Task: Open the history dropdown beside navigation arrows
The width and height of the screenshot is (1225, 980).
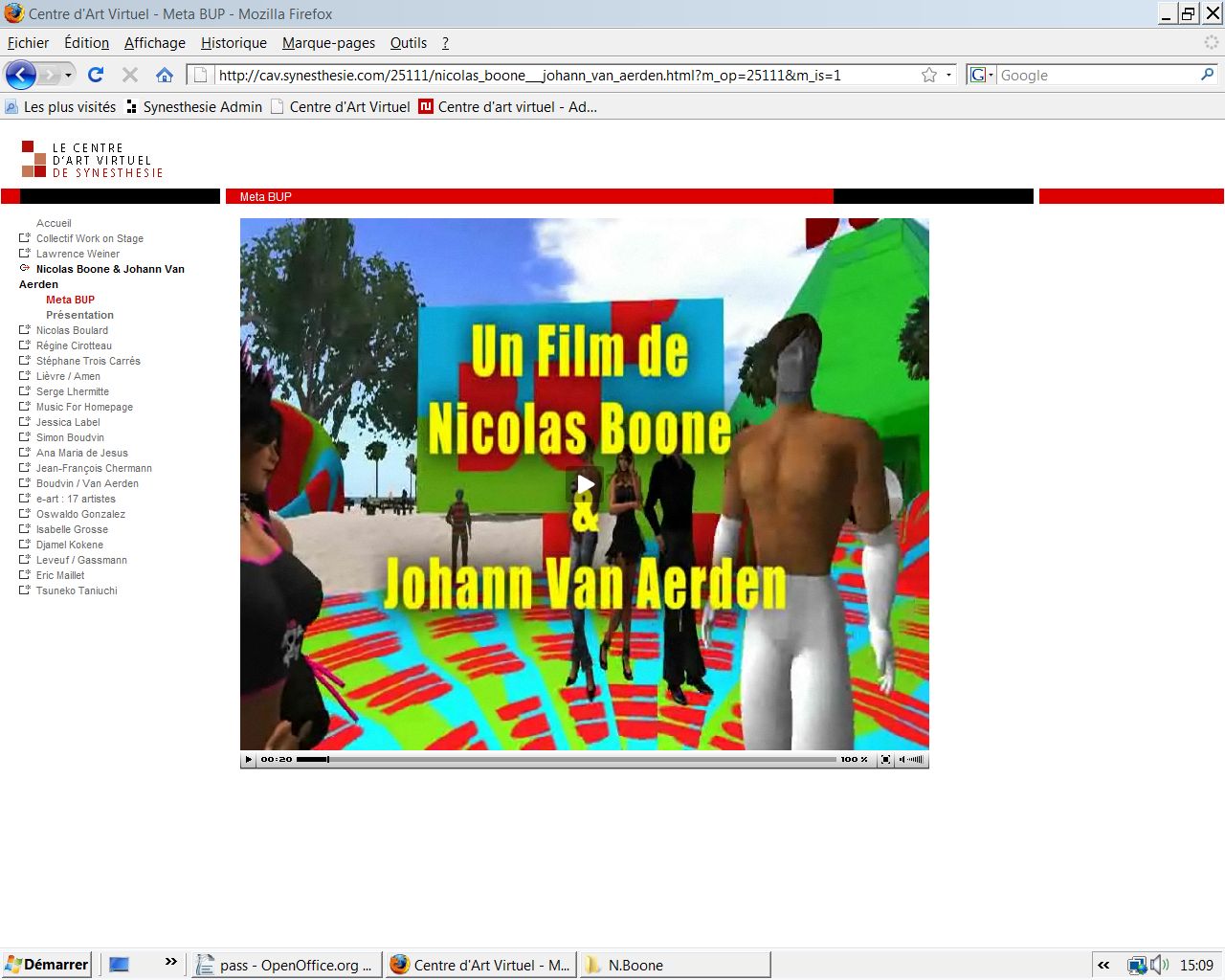Action: pos(68,75)
